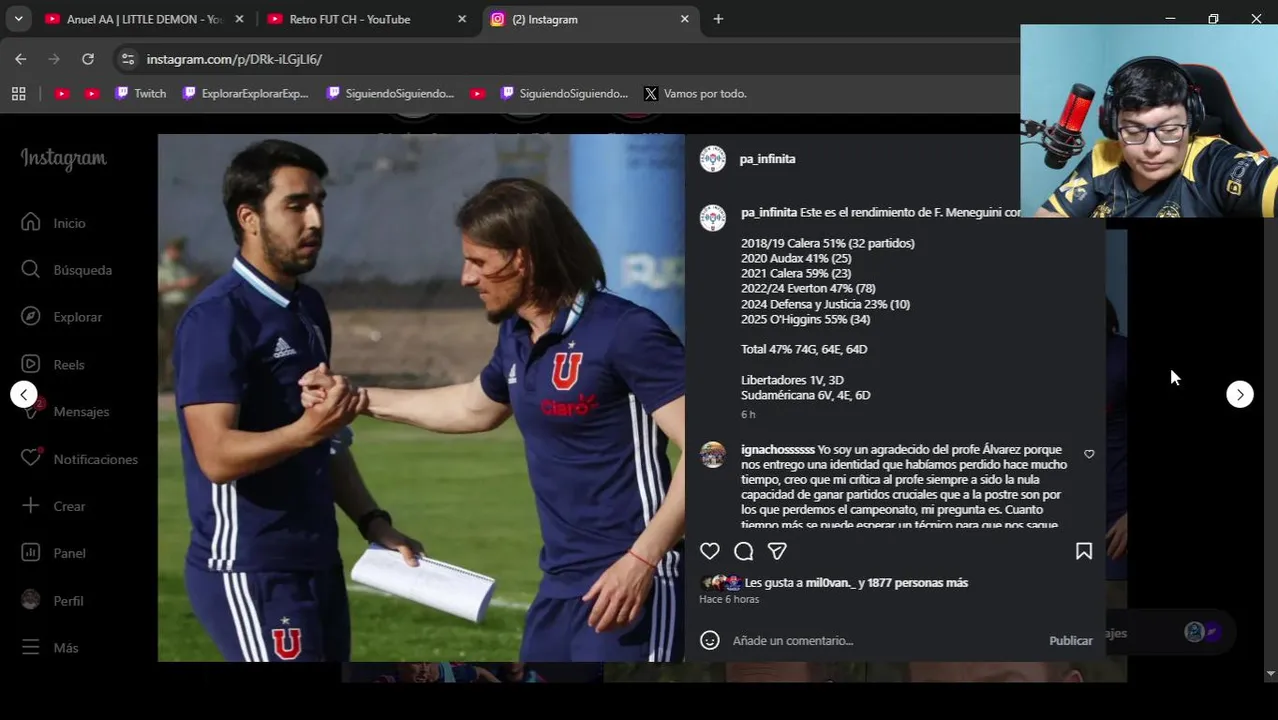The height and width of the screenshot is (720, 1278).
Task: Like the post with the heart icon
Action: pyautogui.click(x=710, y=551)
